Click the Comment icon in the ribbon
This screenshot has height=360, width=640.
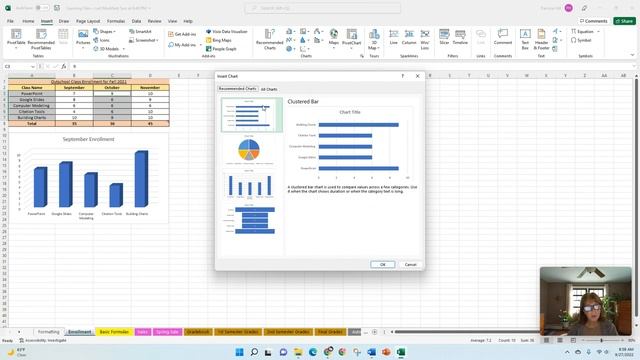(502, 37)
